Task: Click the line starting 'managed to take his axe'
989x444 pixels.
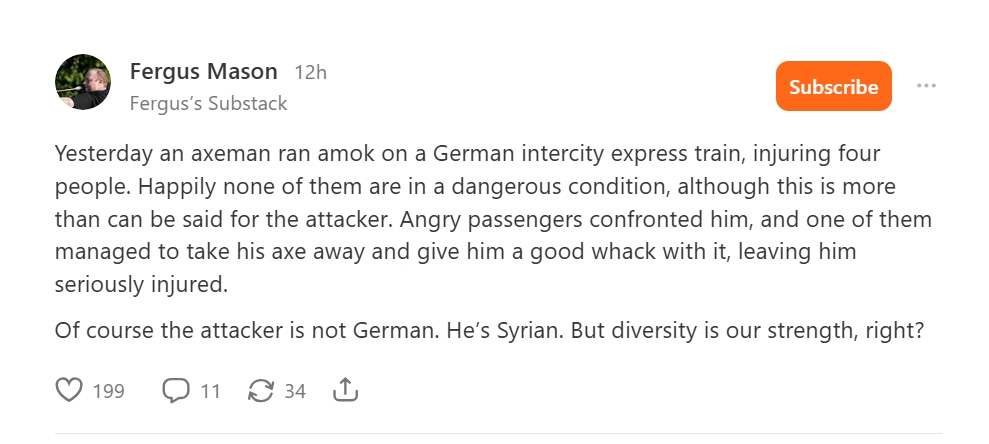Action: 455,252
